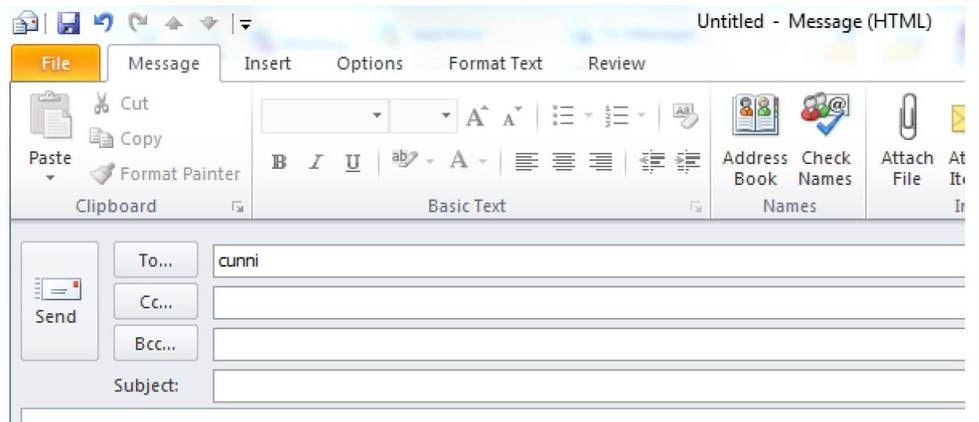
Task: Open the Format Text tab
Action: click(x=496, y=63)
